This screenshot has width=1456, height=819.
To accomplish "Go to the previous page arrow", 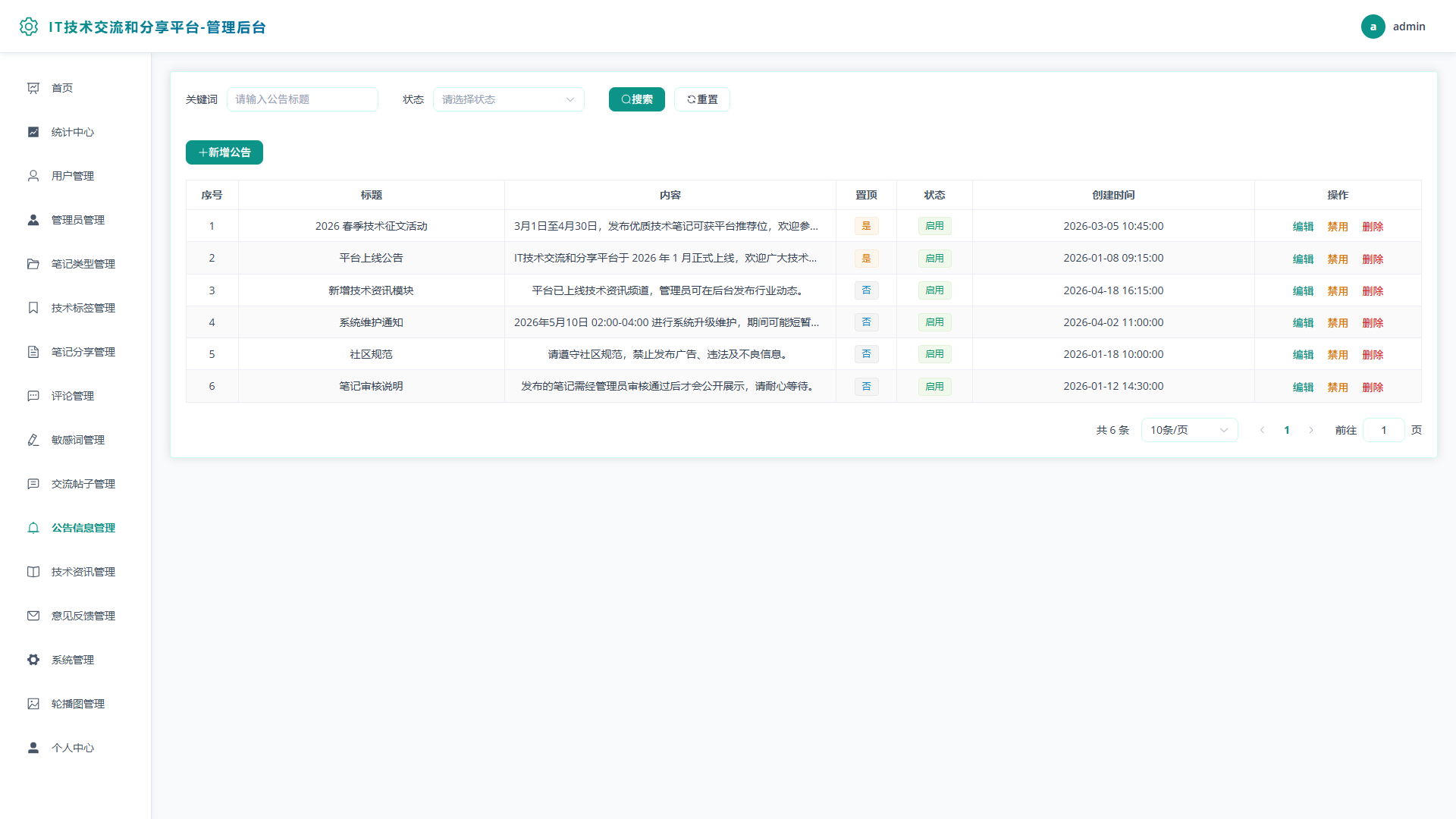I will tap(1263, 430).
